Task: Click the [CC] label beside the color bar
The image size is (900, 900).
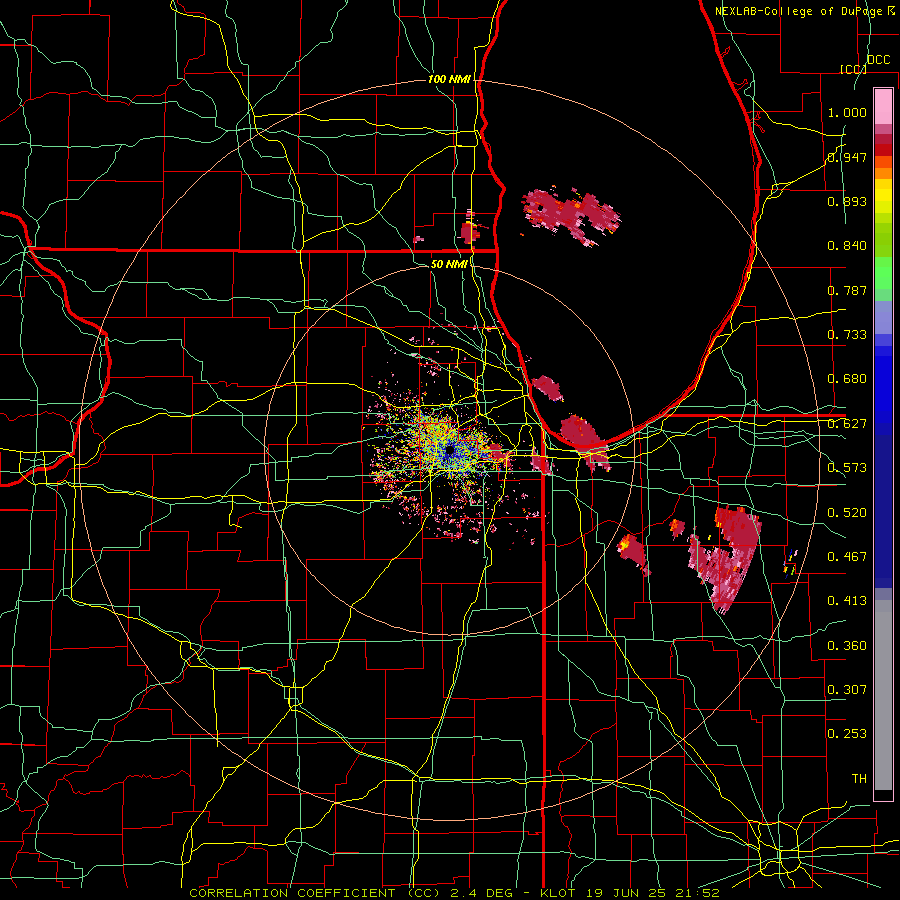Action: tap(853, 69)
